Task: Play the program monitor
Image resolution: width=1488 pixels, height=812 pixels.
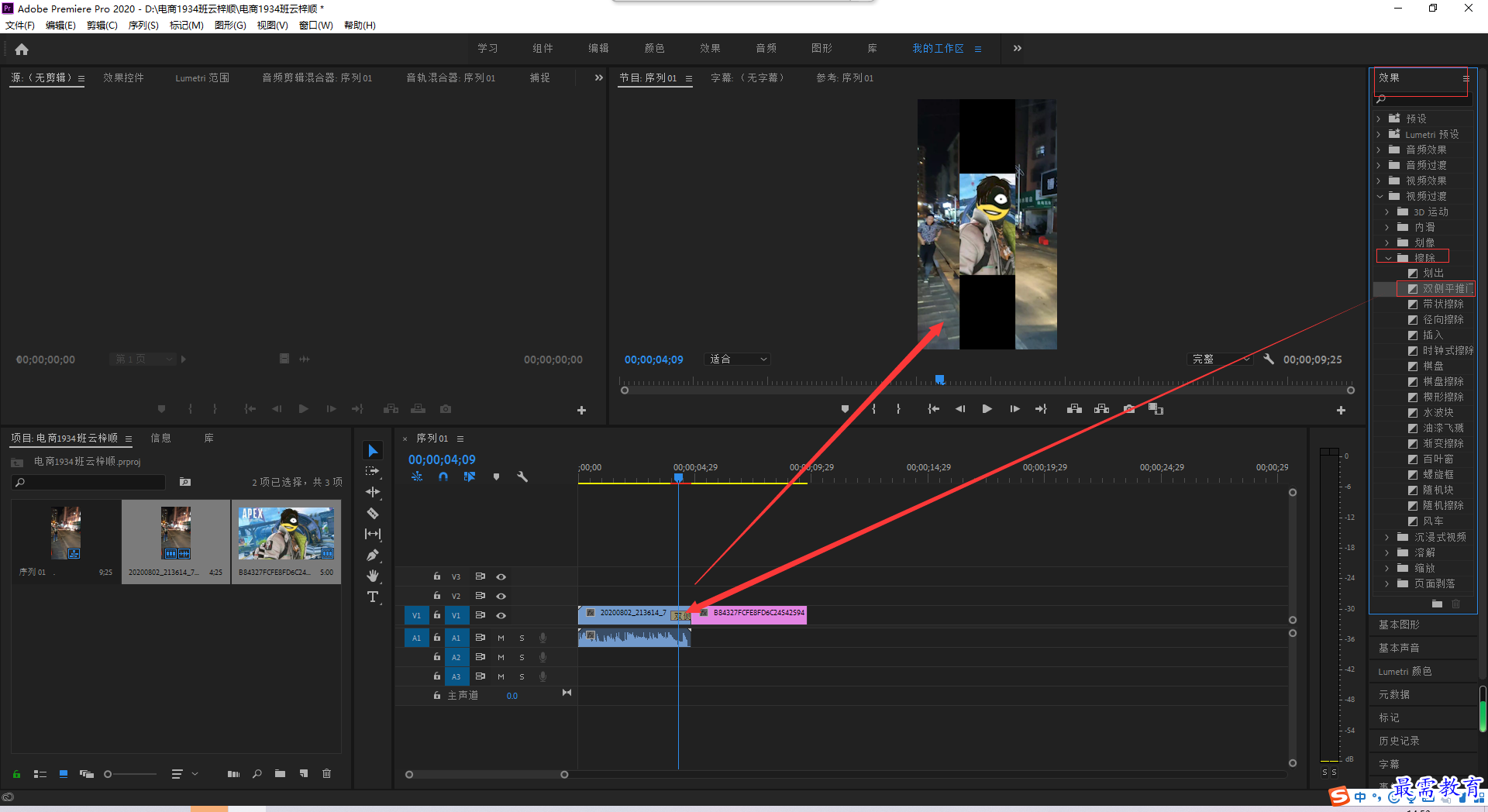Action: pos(987,409)
